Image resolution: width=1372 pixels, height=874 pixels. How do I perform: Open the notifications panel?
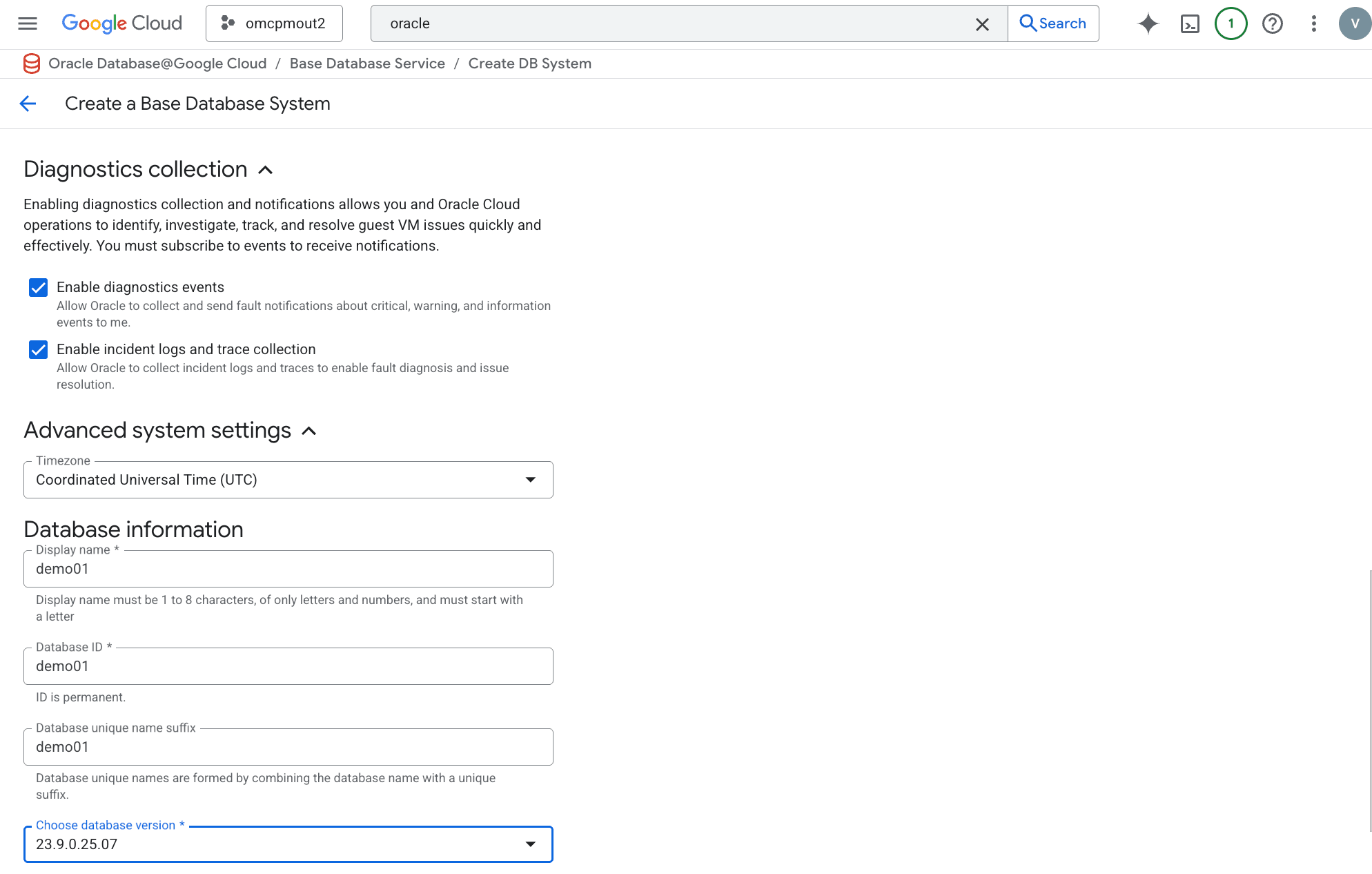click(1231, 23)
